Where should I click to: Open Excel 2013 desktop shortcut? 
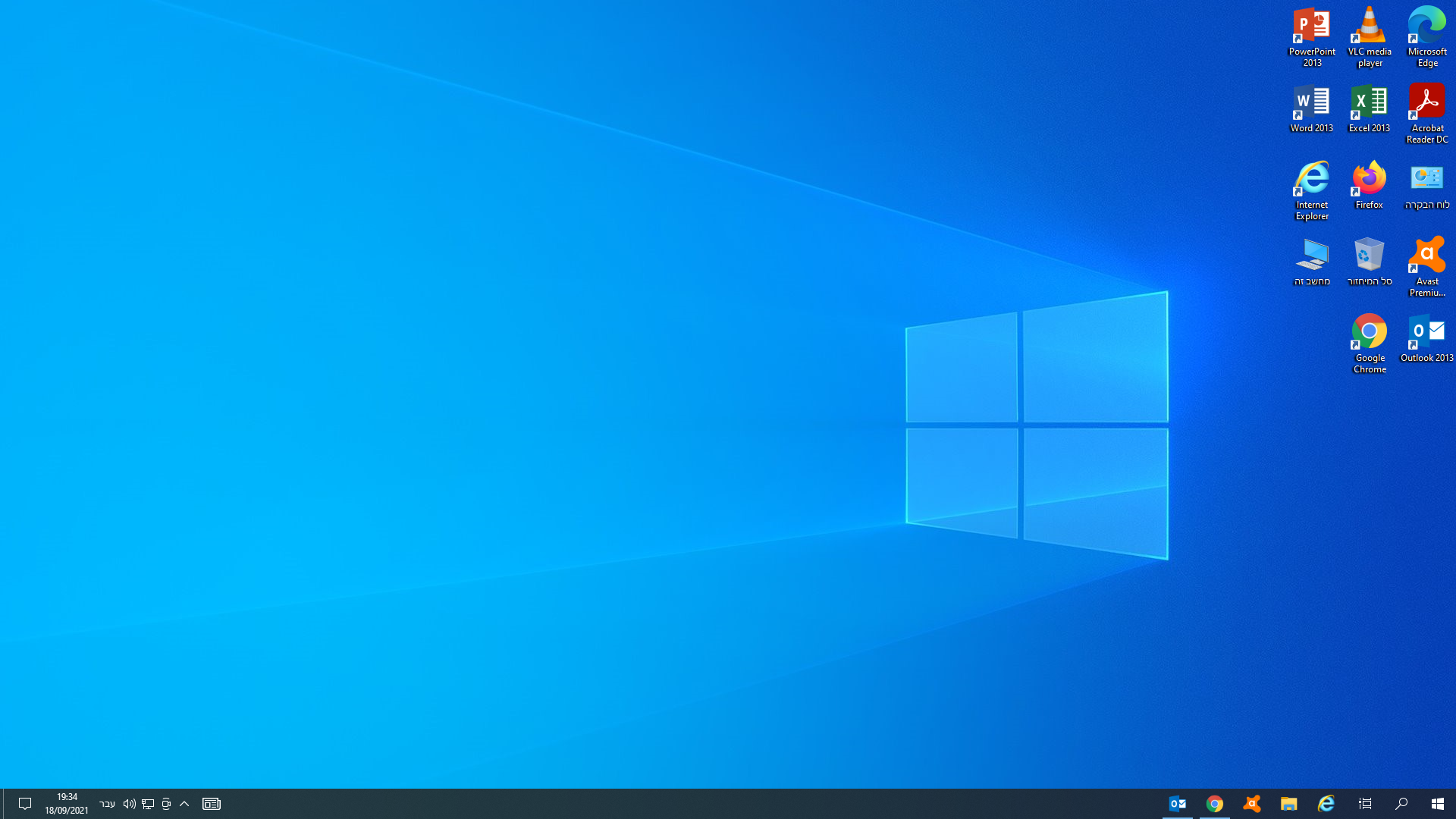click(x=1370, y=102)
